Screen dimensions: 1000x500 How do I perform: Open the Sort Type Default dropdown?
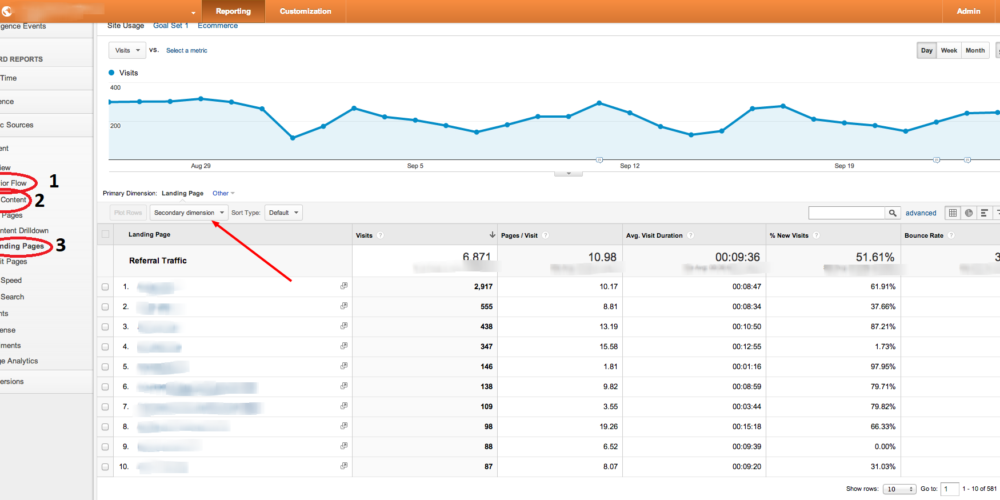tap(283, 213)
